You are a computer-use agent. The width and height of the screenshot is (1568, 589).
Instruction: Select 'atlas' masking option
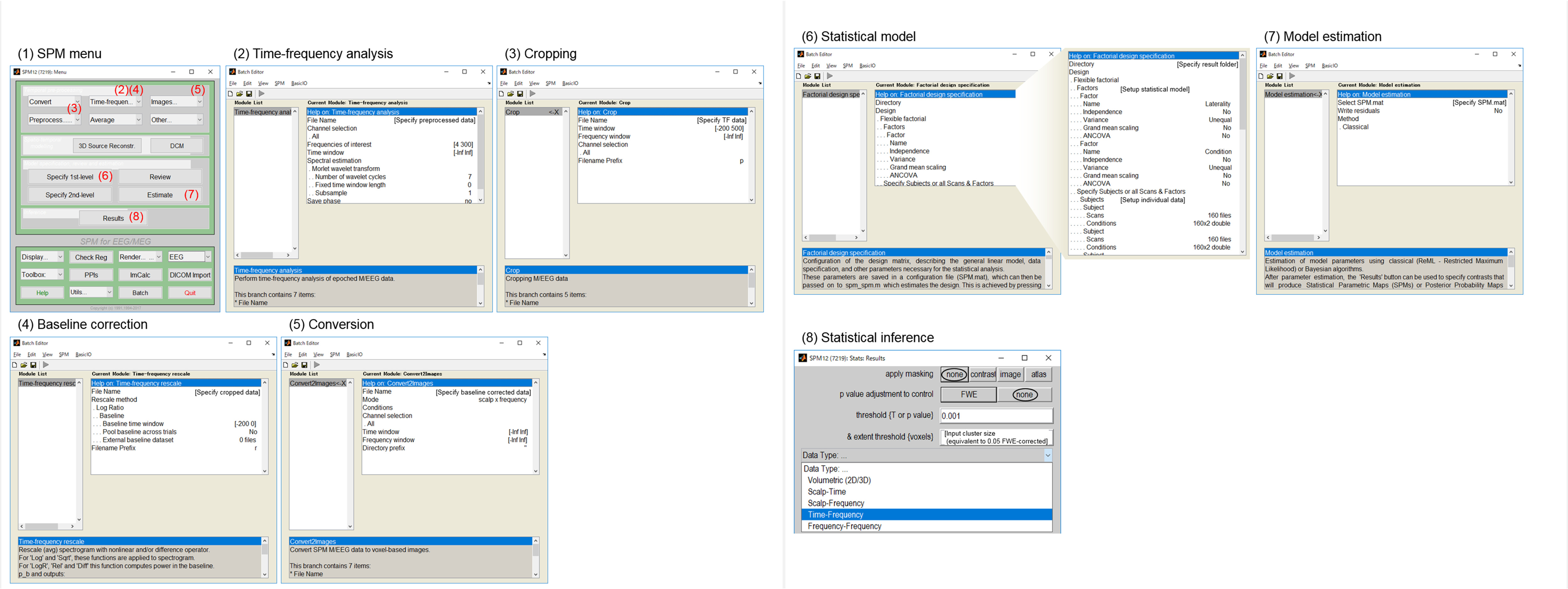coord(1039,375)
